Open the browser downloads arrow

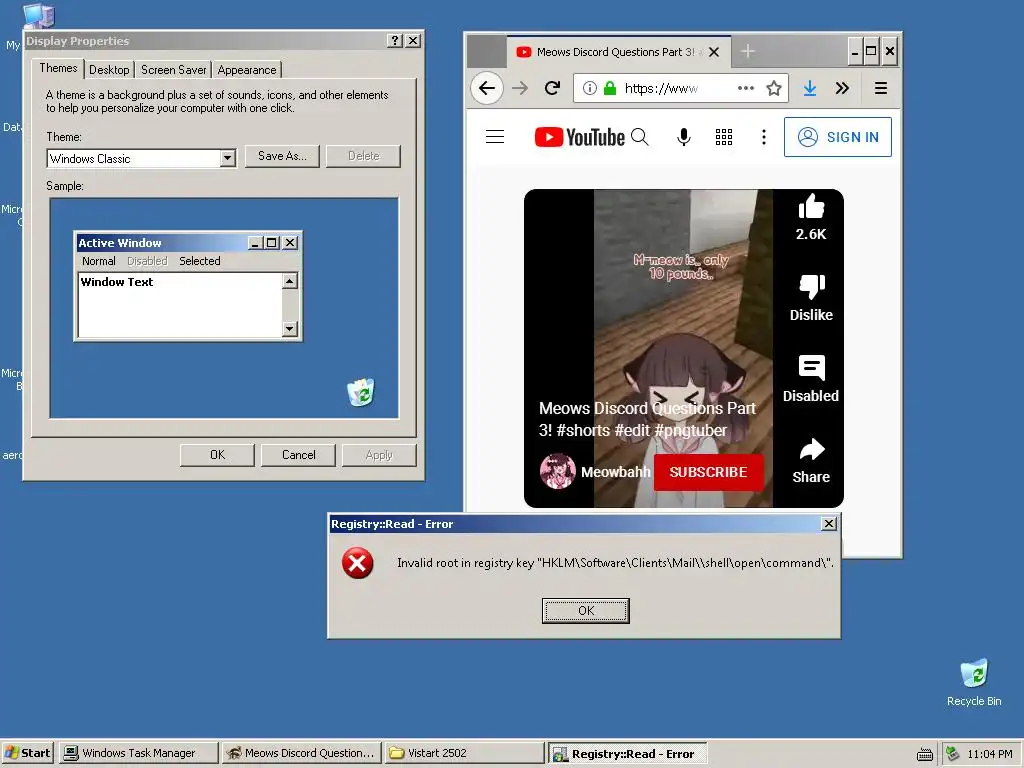810,88
